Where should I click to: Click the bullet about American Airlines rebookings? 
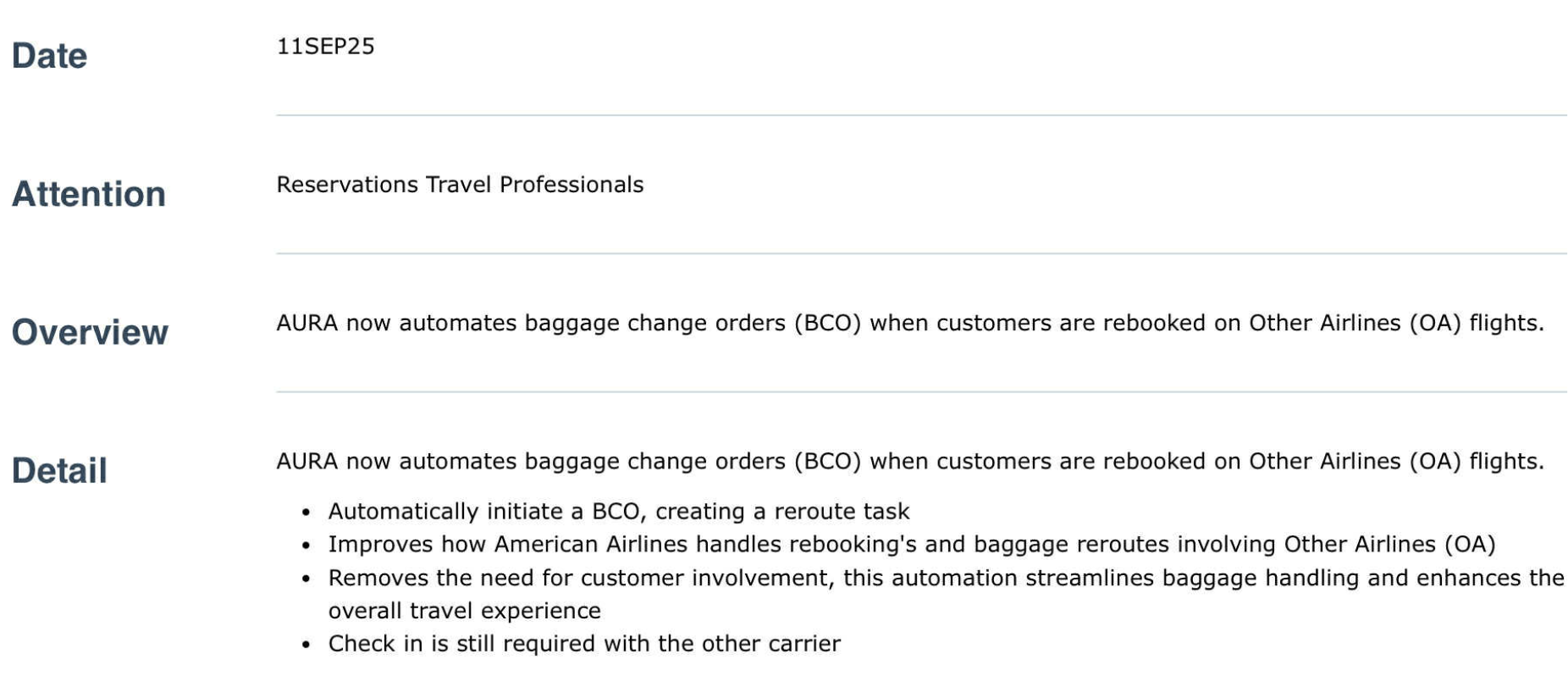(x=912, y=544)
